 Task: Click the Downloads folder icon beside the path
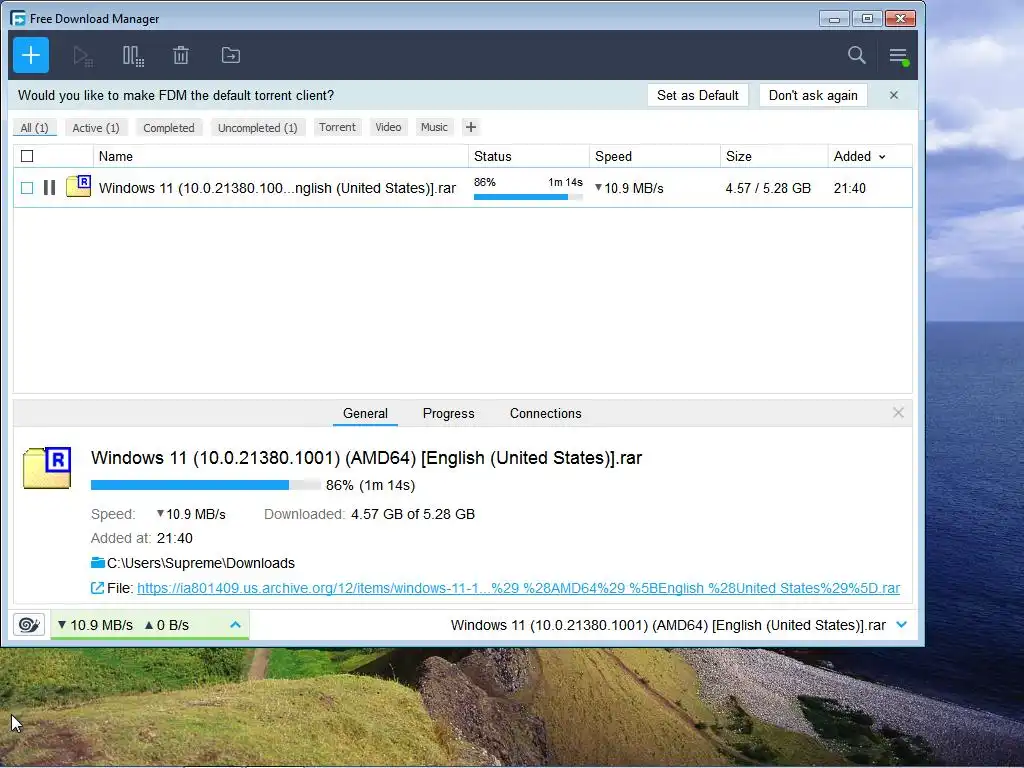click(x=97, y=563)
